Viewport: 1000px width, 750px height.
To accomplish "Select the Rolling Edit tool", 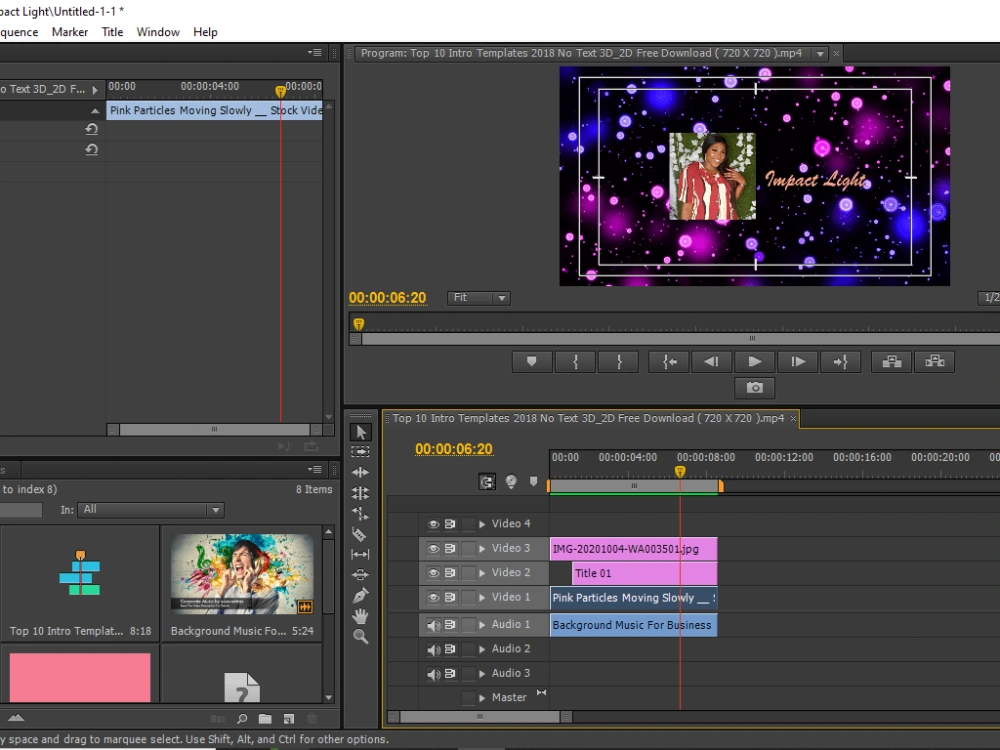I will pos(360,492).
